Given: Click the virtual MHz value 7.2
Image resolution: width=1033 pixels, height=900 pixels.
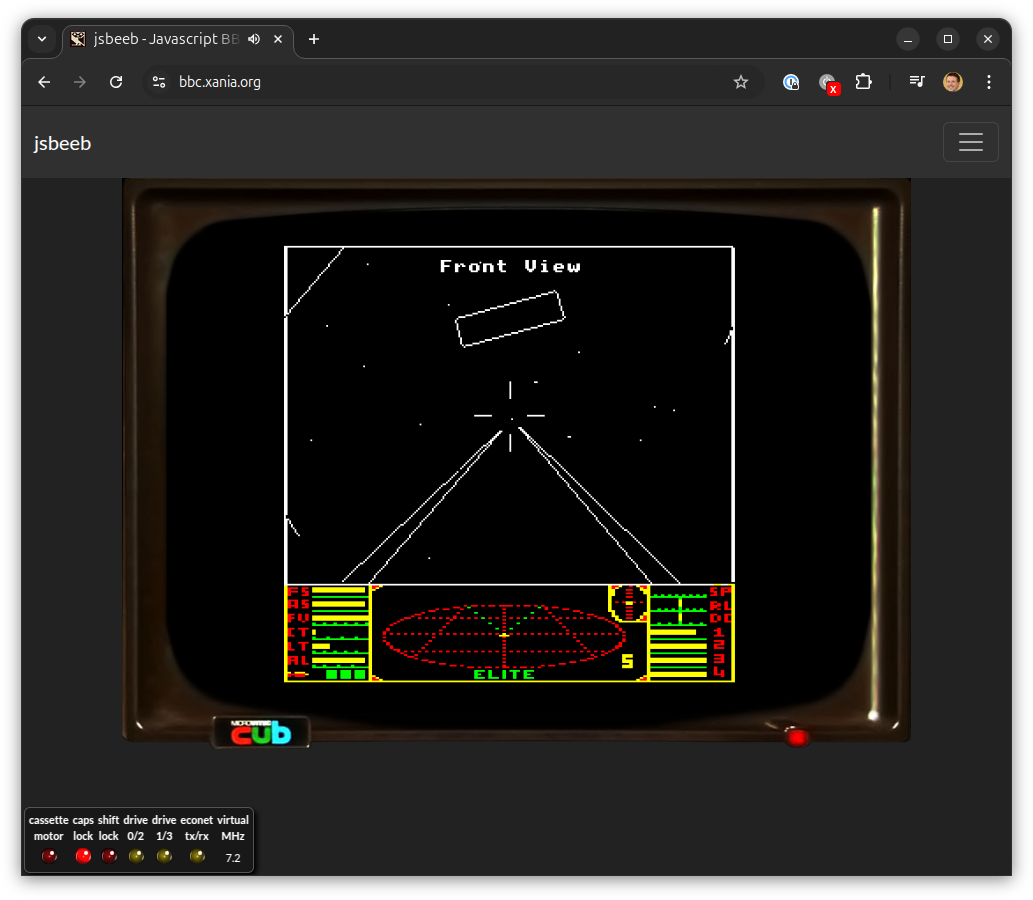Looking at the screenshot, I should pyautogui.click(x=233, y=858).
